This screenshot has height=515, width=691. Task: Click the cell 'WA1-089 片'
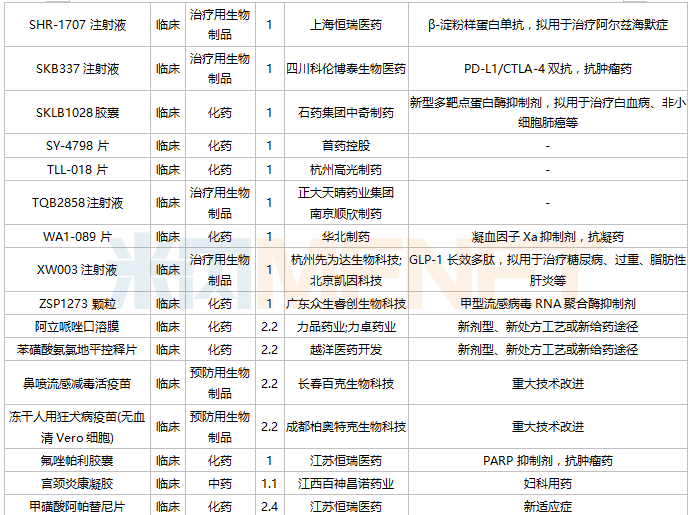[78, 237]
